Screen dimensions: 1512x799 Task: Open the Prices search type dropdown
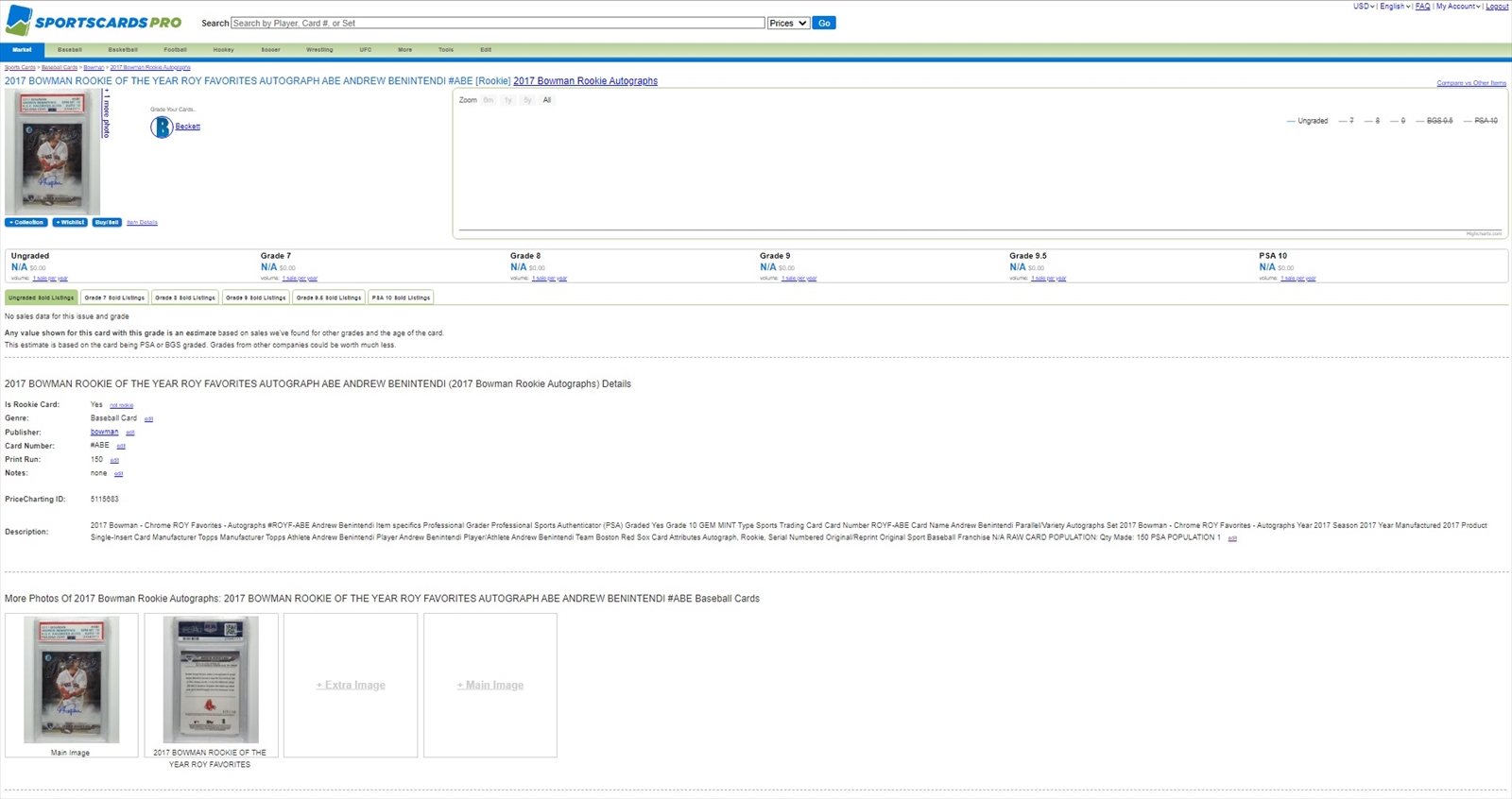788,23
